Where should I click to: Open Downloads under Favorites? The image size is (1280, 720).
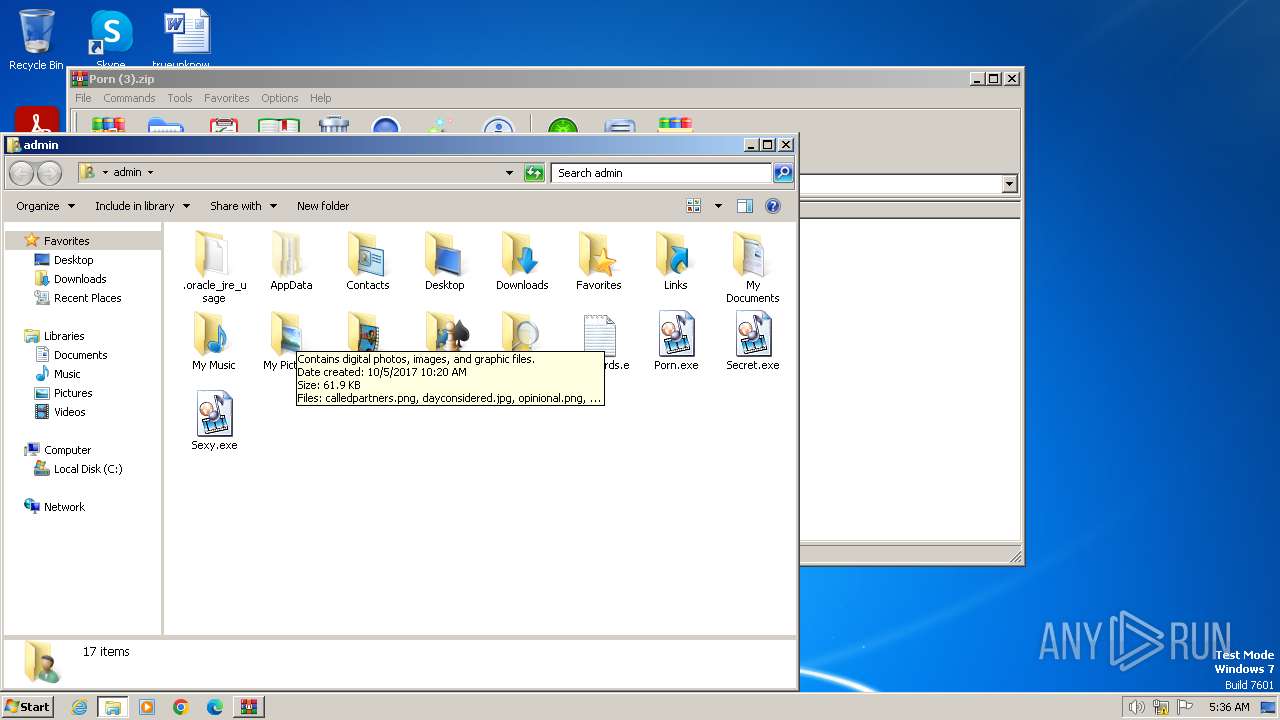pyautogui.click(x=80, y=279)
